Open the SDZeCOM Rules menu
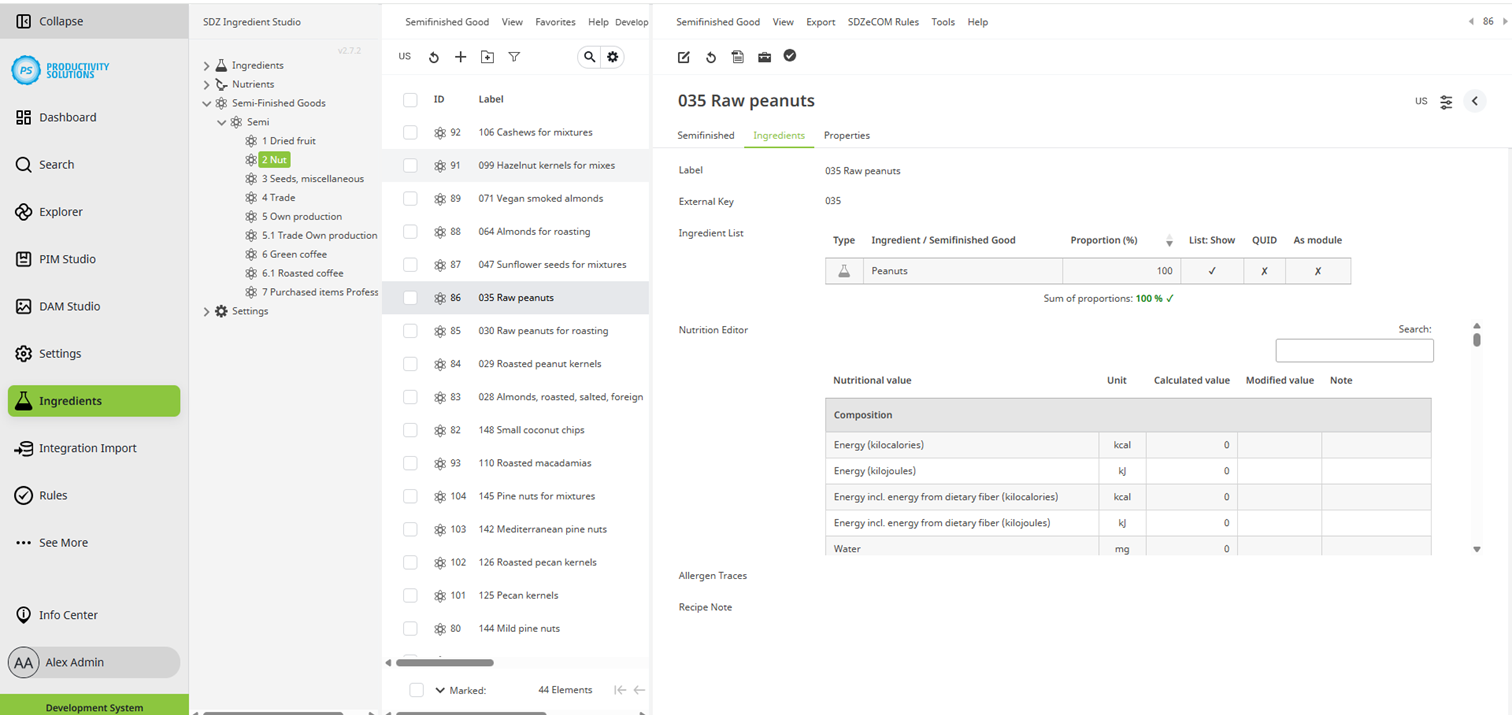 (x=883, y=21)
